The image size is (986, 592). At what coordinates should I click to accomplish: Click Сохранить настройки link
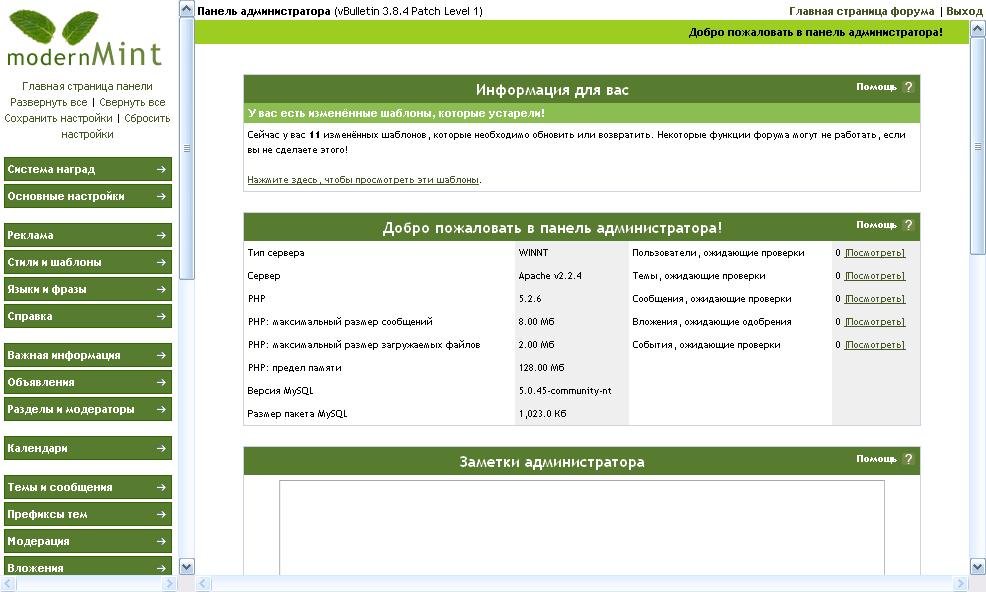58,118
